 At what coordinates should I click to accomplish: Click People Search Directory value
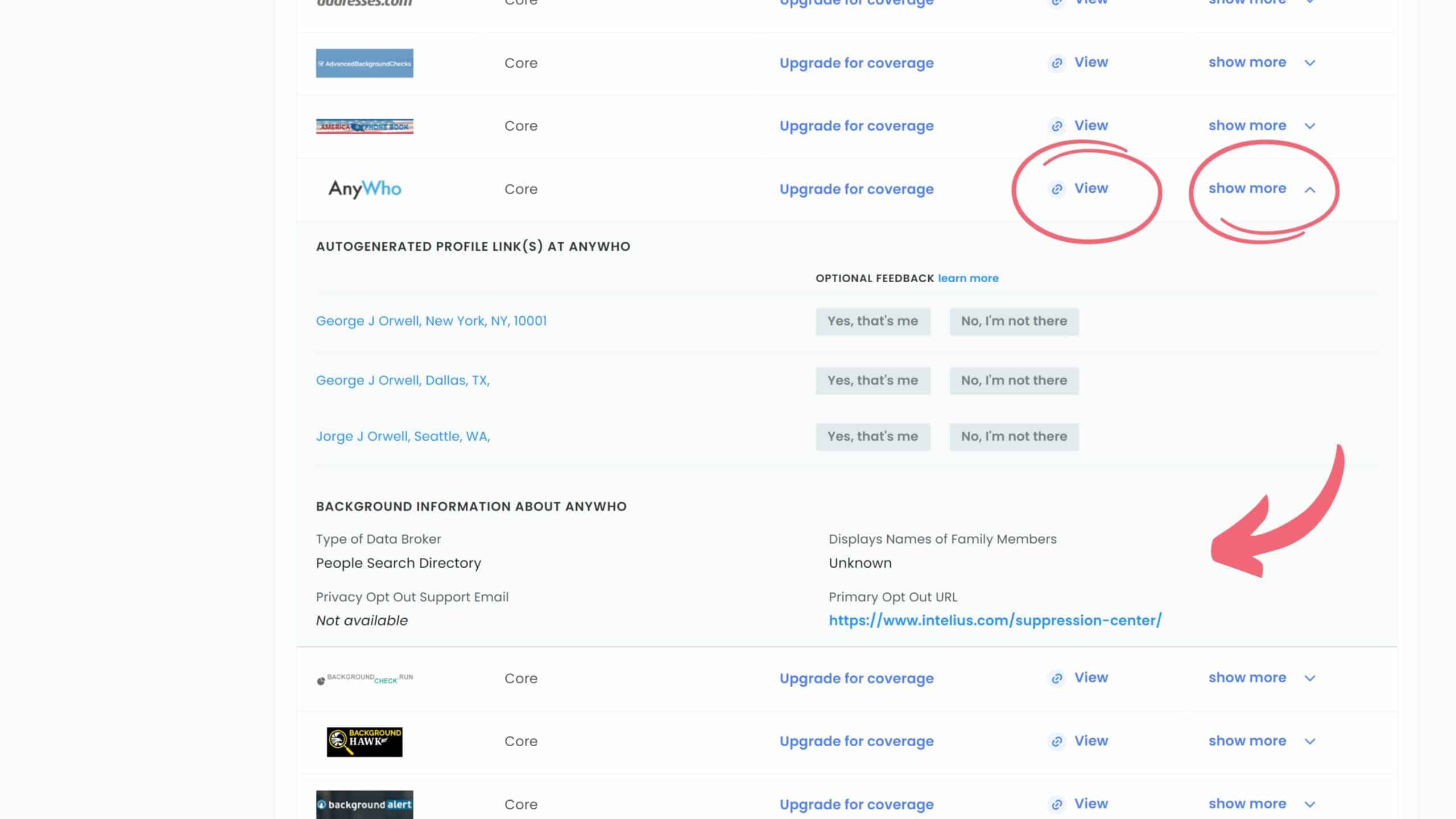tap(399, 563)
